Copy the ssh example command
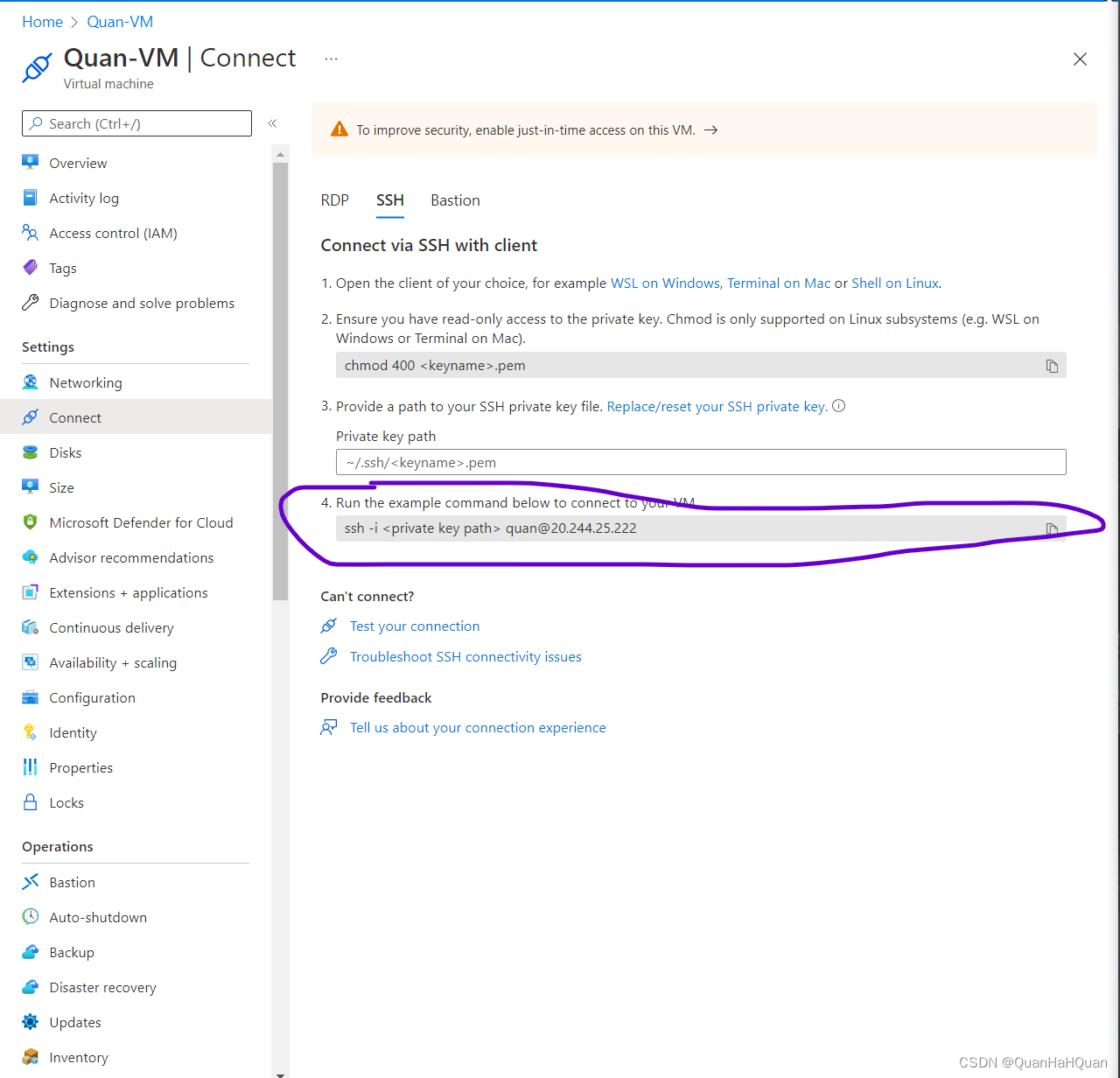 [1052, 528]
